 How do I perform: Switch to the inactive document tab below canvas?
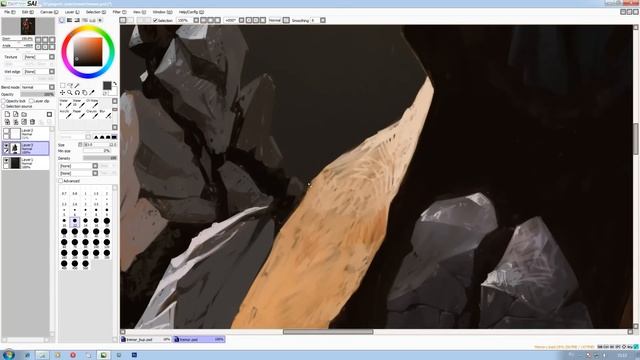point(146,339)
